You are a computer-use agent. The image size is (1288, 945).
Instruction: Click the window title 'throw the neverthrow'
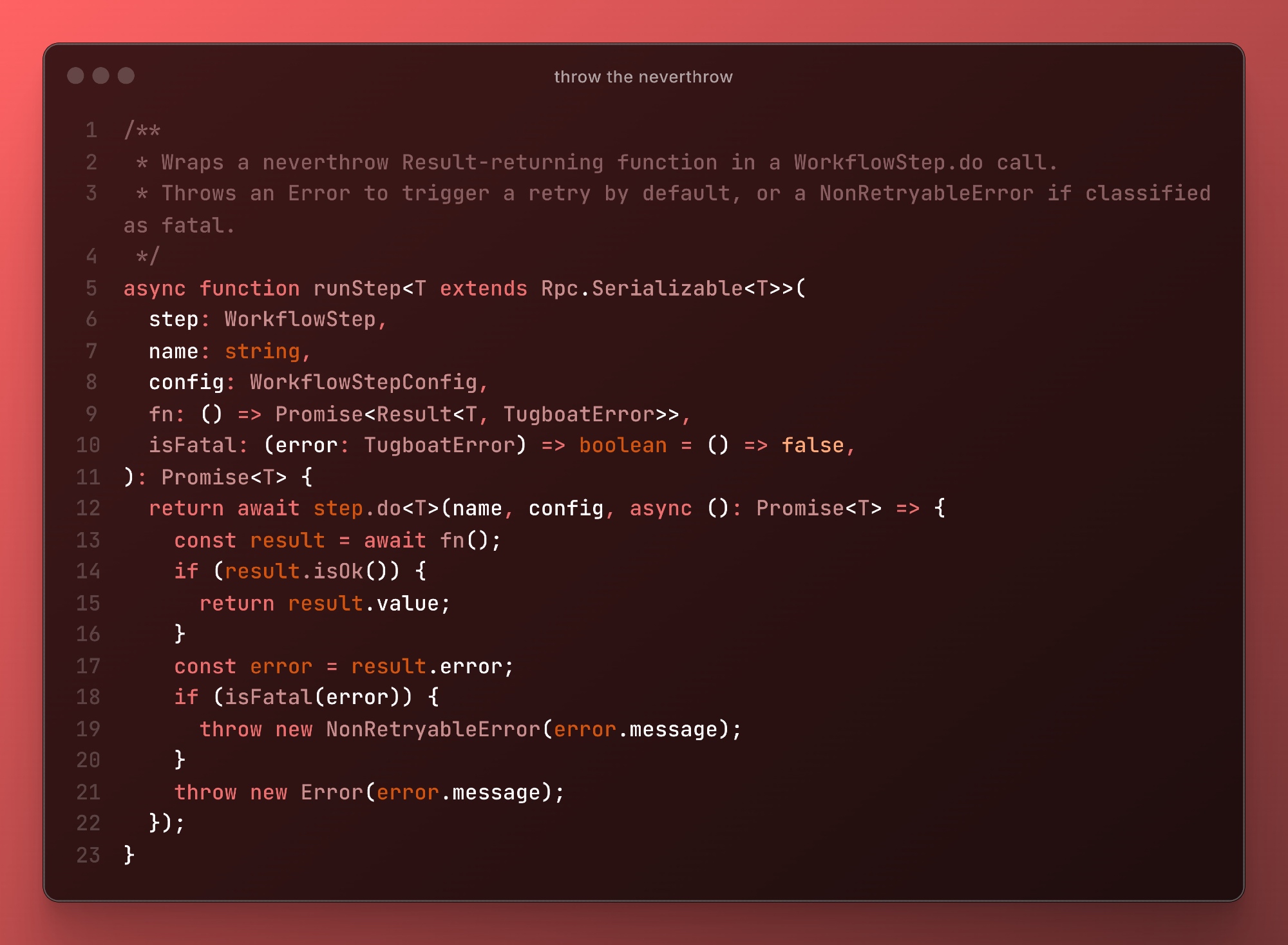click(643, 77)
